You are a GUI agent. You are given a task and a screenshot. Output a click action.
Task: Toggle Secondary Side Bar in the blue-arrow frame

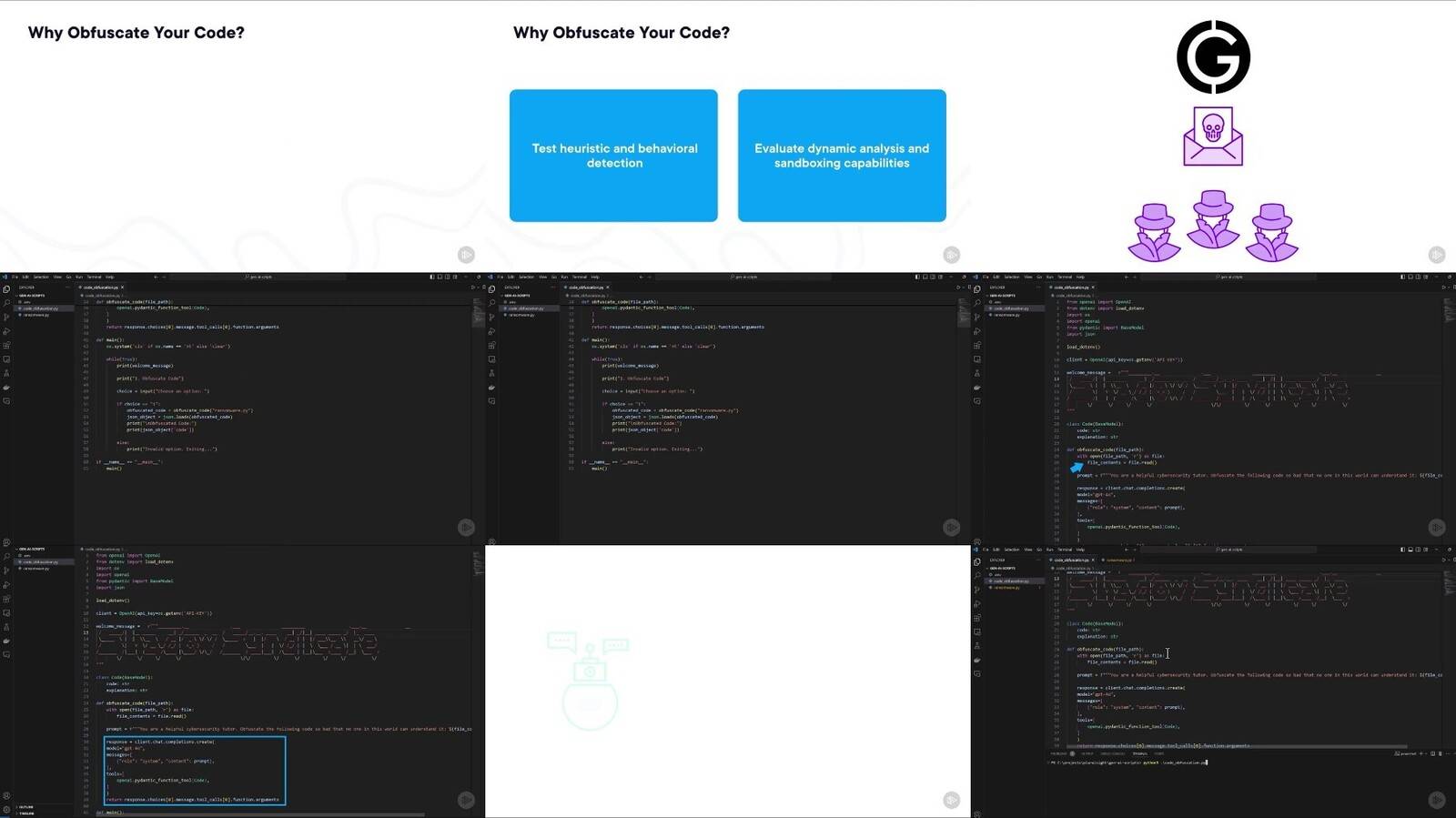pyautogui.click(x=1418, y=277)
